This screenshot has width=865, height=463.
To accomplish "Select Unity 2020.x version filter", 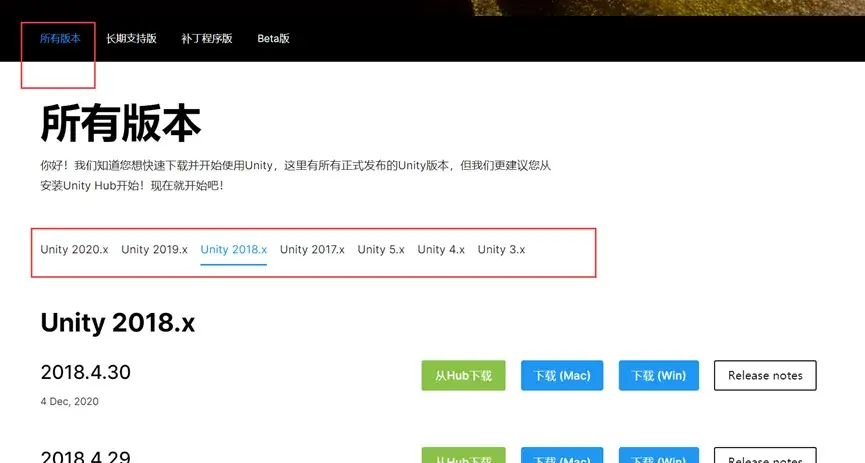I will click(x=74, y=249).
